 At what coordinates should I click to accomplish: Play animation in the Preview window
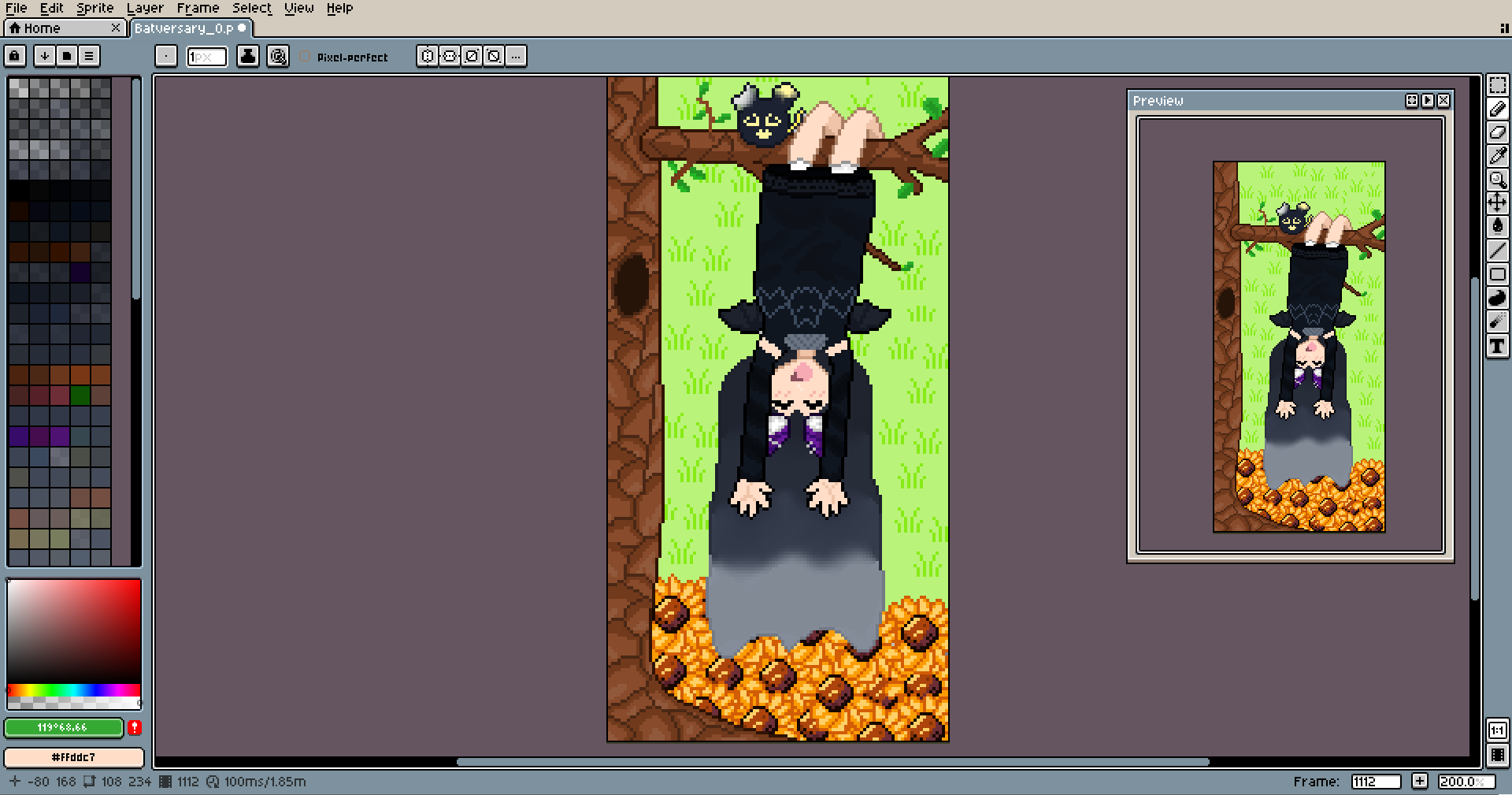(1428, 101)
